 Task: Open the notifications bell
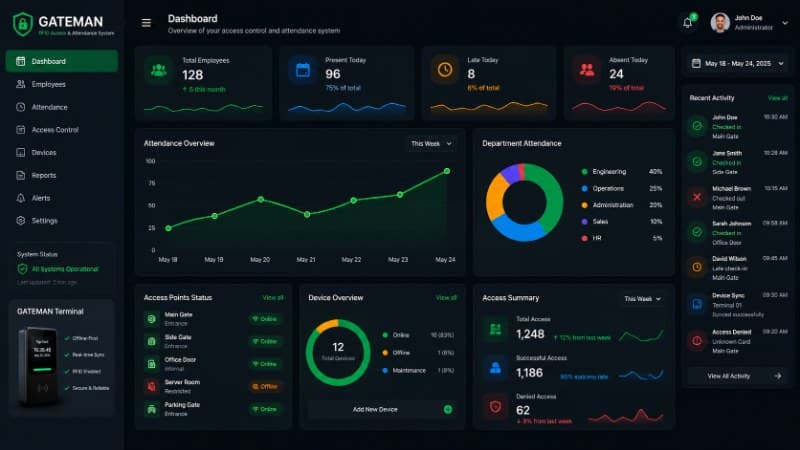(x=688, y=22)
